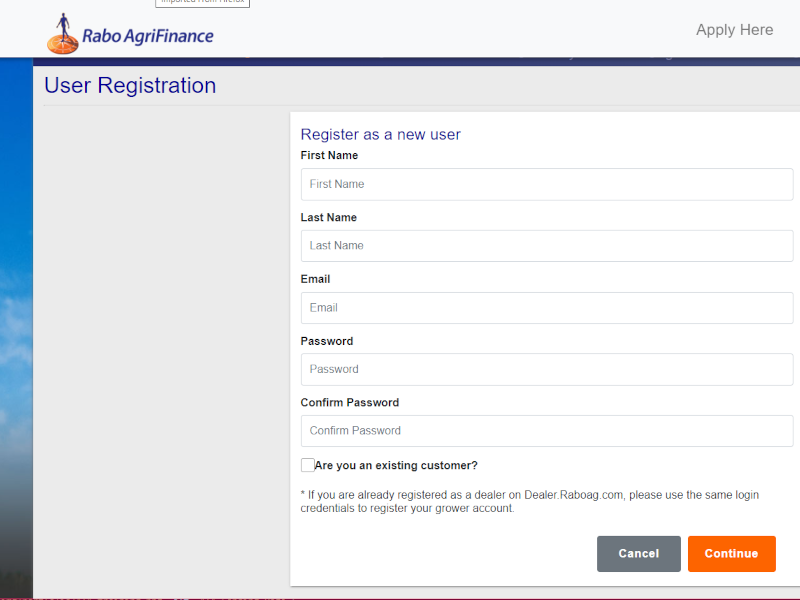Click the bold First Name label above its field
The image size is (800, 600).
tap(329, 155)
